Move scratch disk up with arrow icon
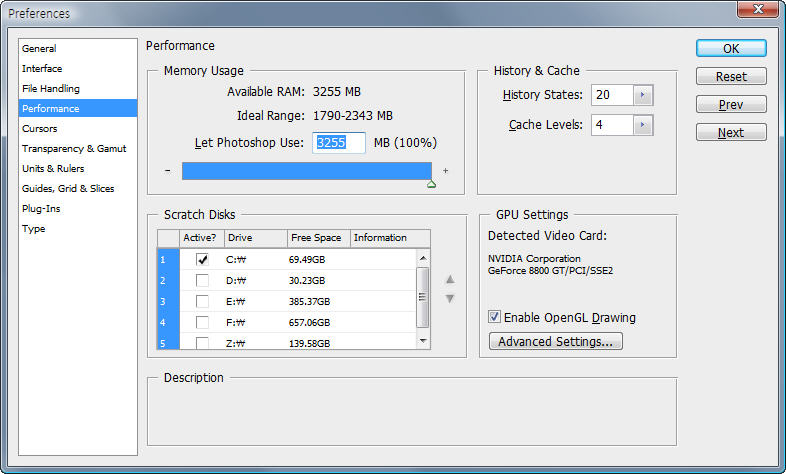The height and width of the screenshot is (474, 786). point(450,280)
